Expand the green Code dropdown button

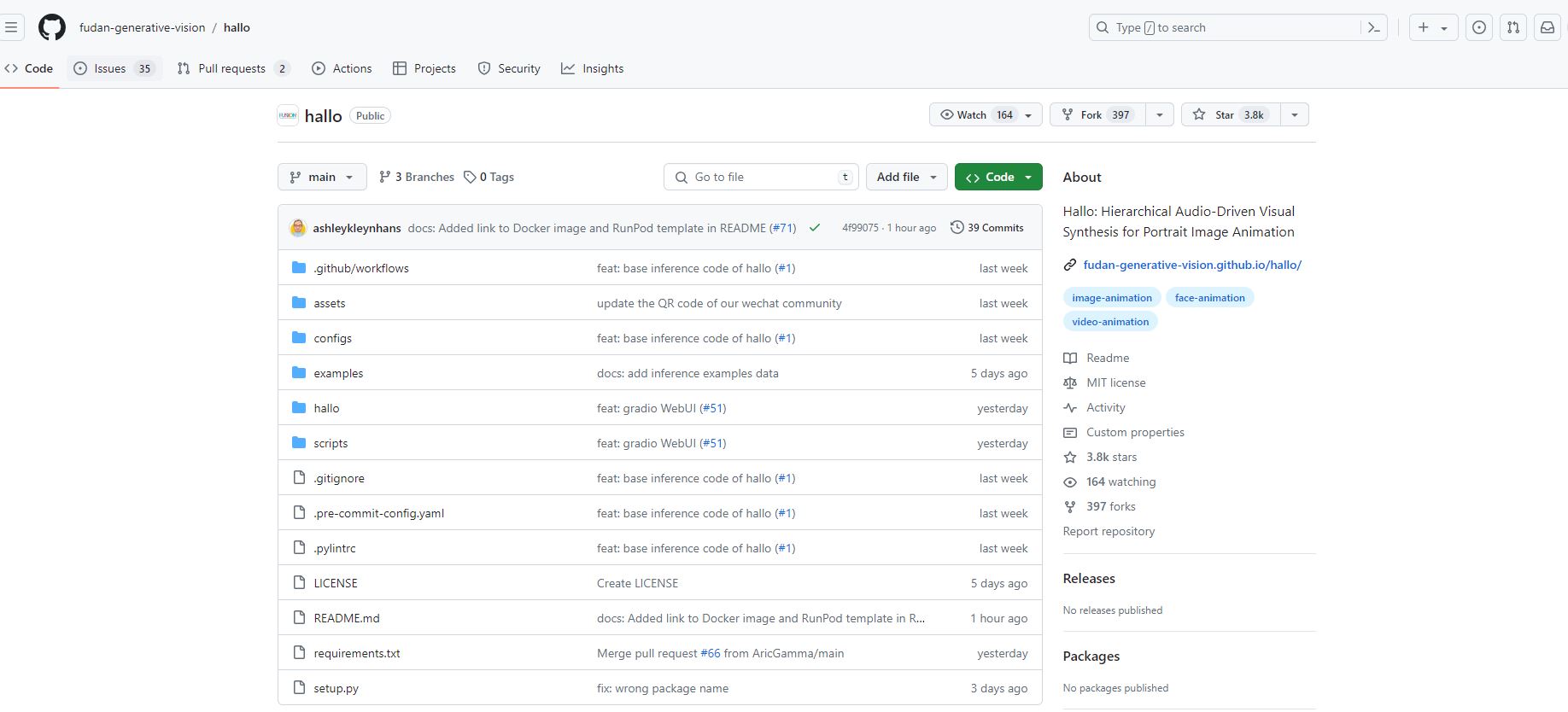998,177
